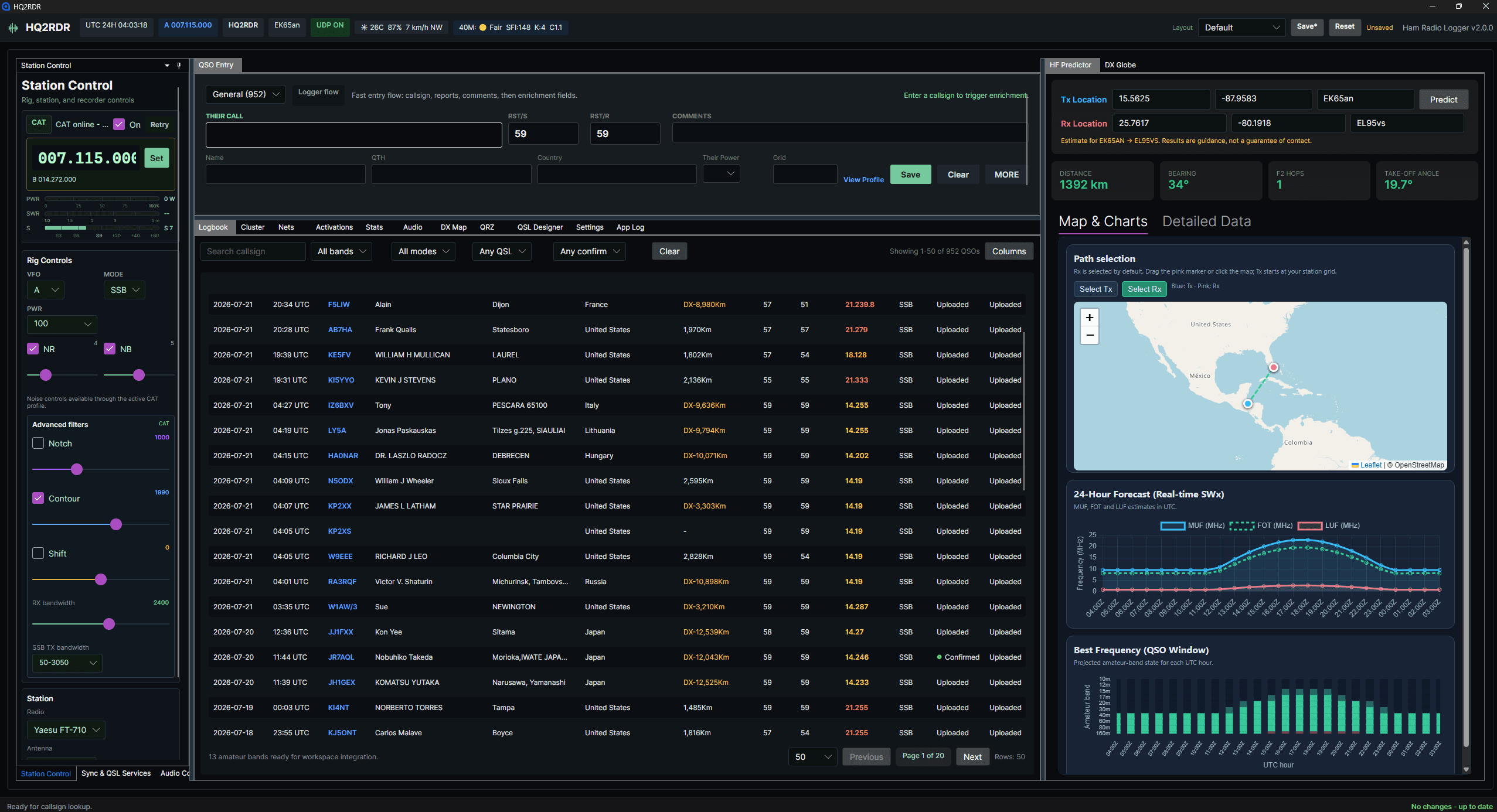
Task: Disable the NB noise blanker checkbox
Action: point(110,349)
